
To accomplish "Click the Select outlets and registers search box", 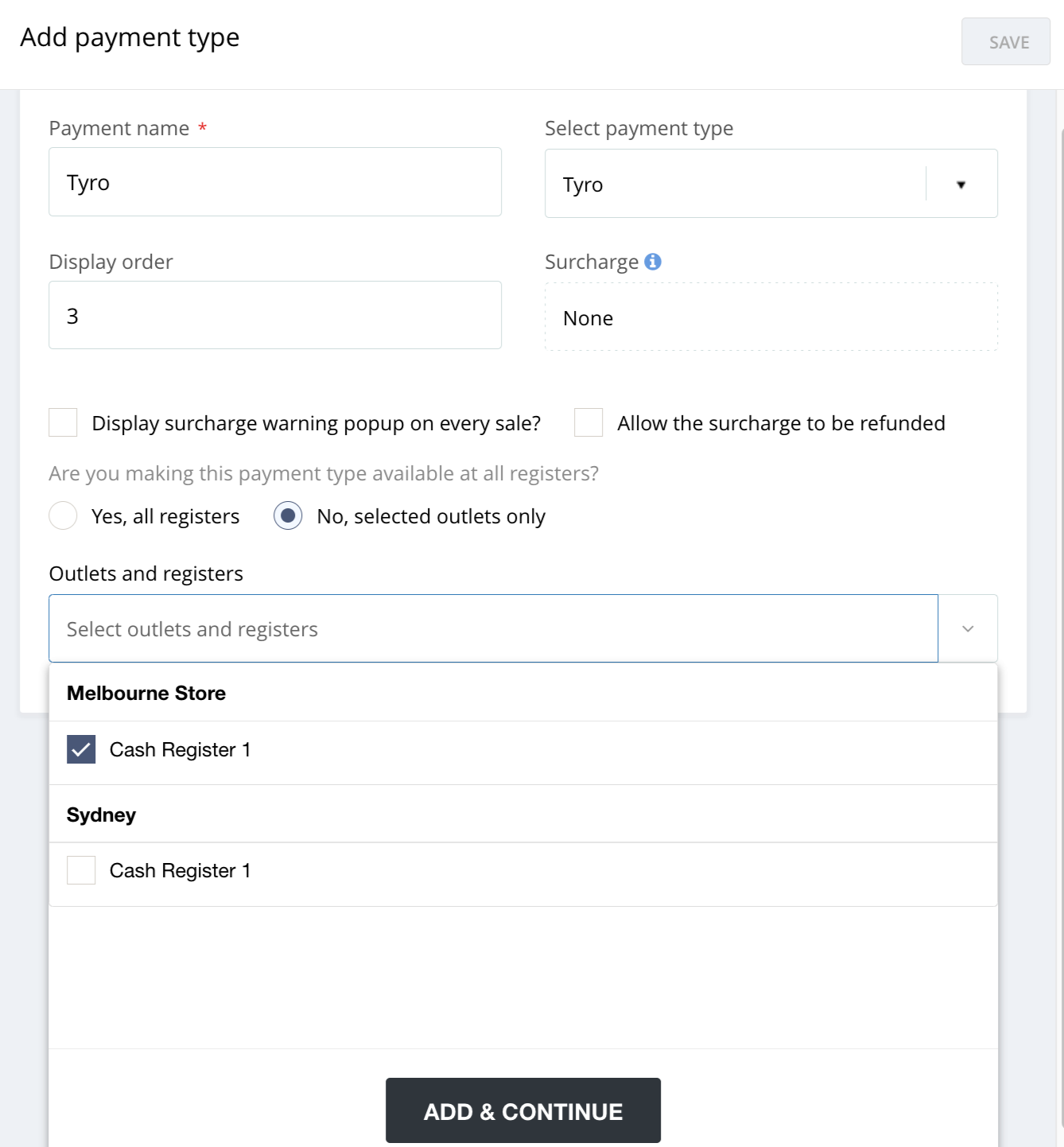I will (493, 629).
